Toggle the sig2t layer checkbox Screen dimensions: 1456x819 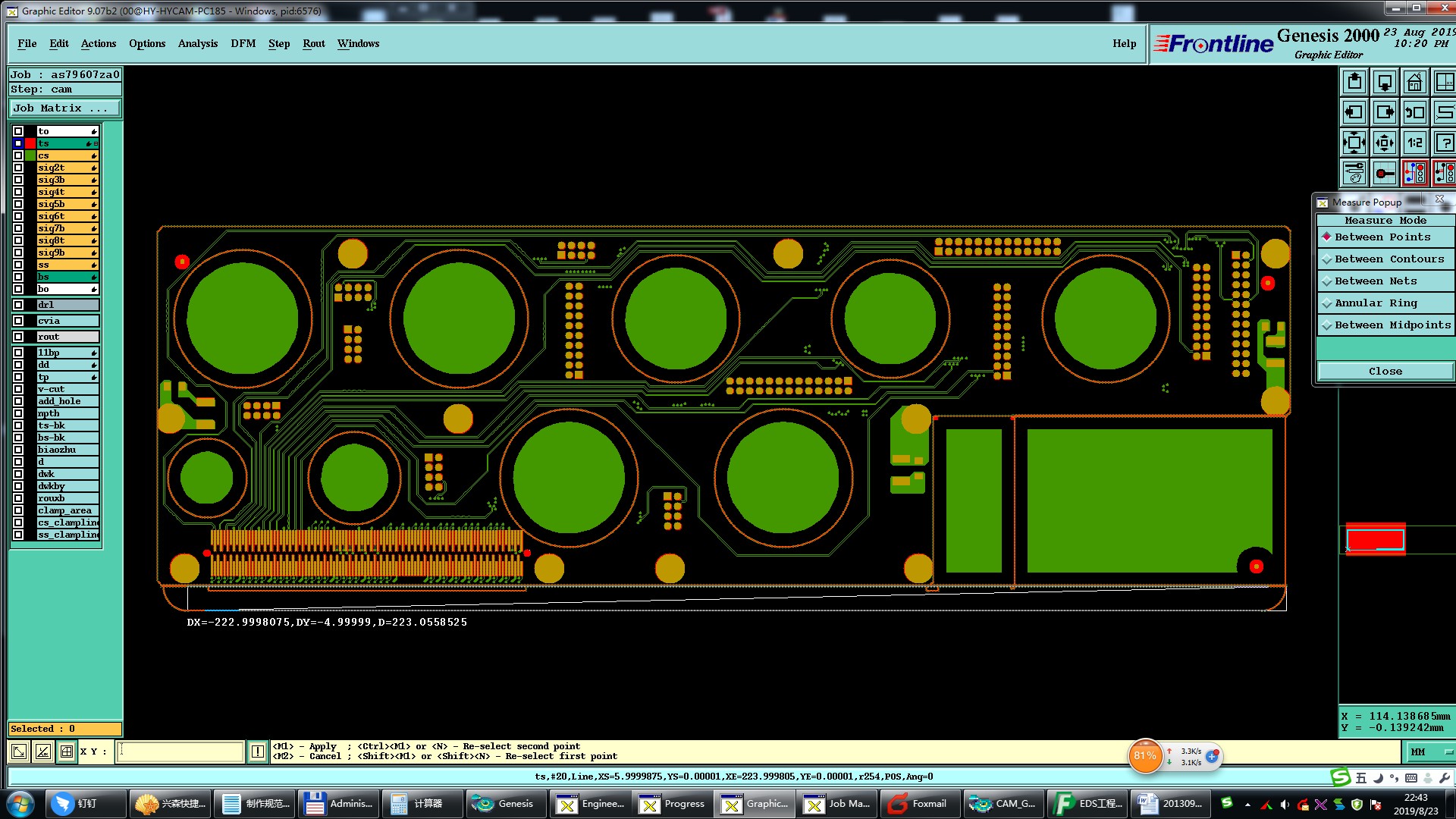coord(18,168)
